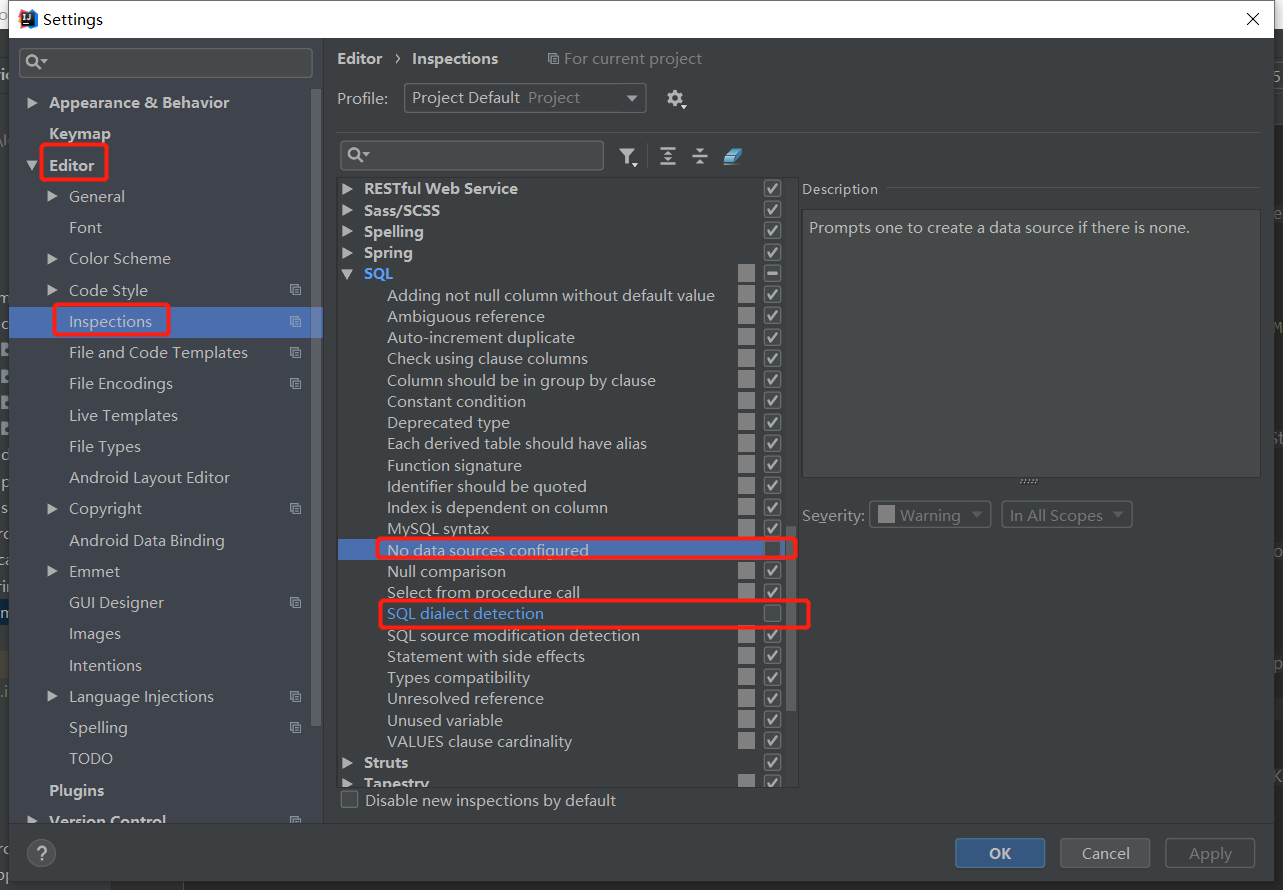
Task: Toggle the Deprecated type inspection checkbox
Action: pyautogui.click(x=772, y=422)
